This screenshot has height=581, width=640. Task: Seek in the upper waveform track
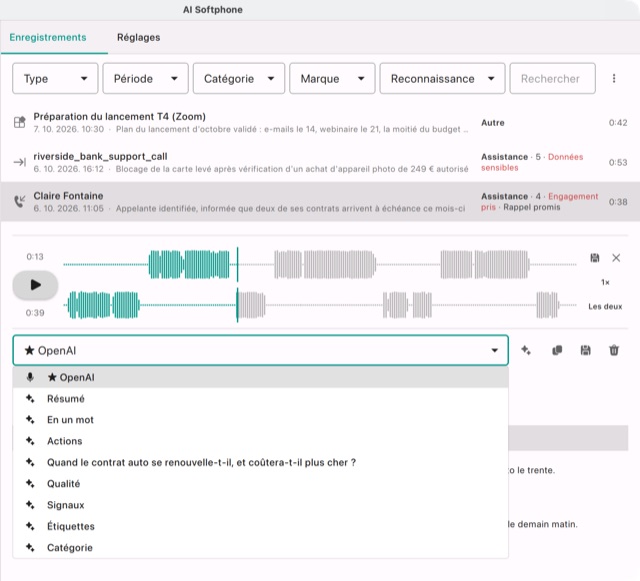click(x=320, y=265)
